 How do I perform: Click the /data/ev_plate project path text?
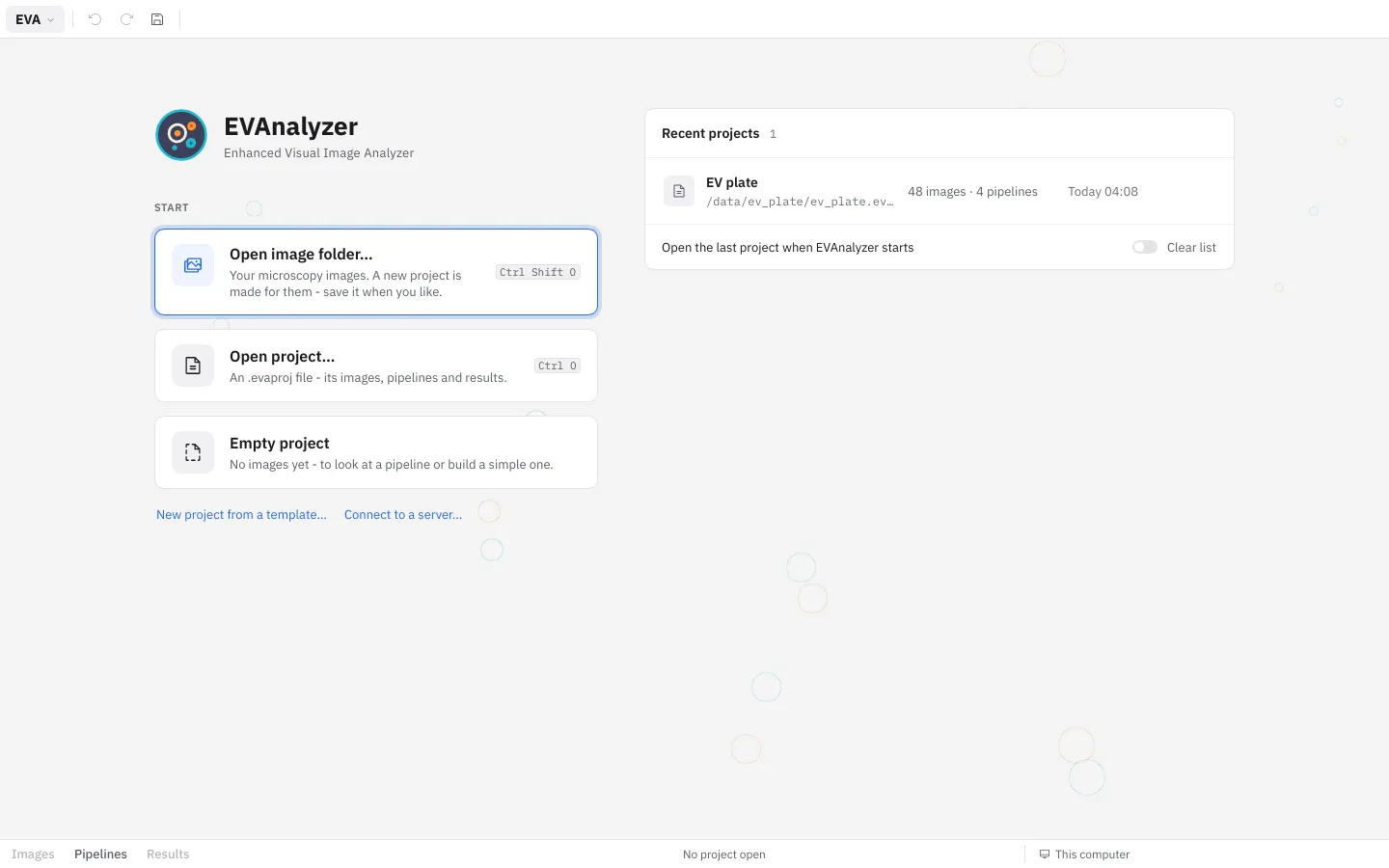tap(800, 202)
